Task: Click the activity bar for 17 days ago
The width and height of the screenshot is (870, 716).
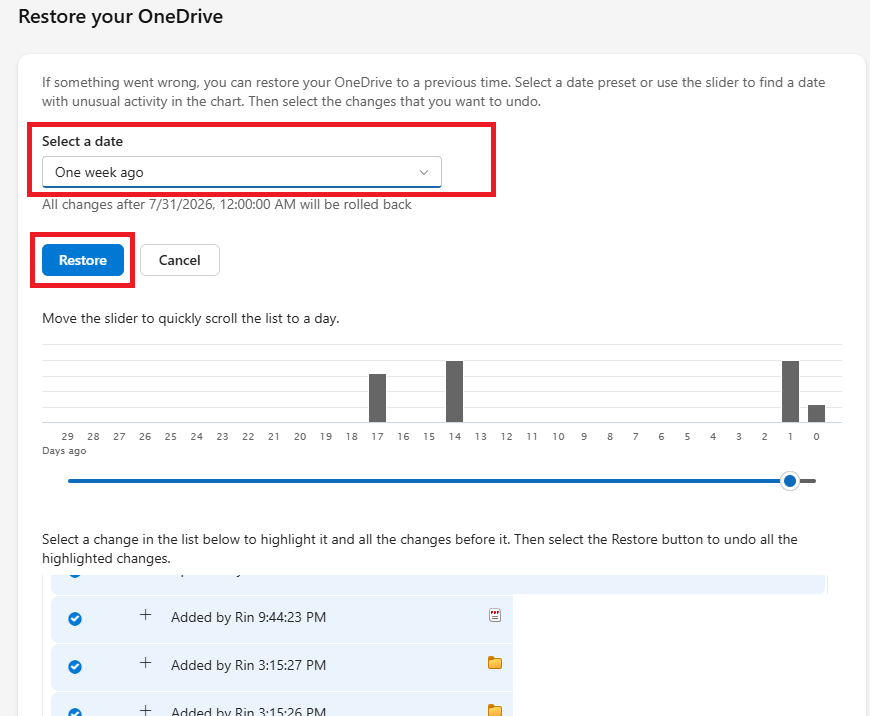Action: pyautogui.click(x=377, y=398)
